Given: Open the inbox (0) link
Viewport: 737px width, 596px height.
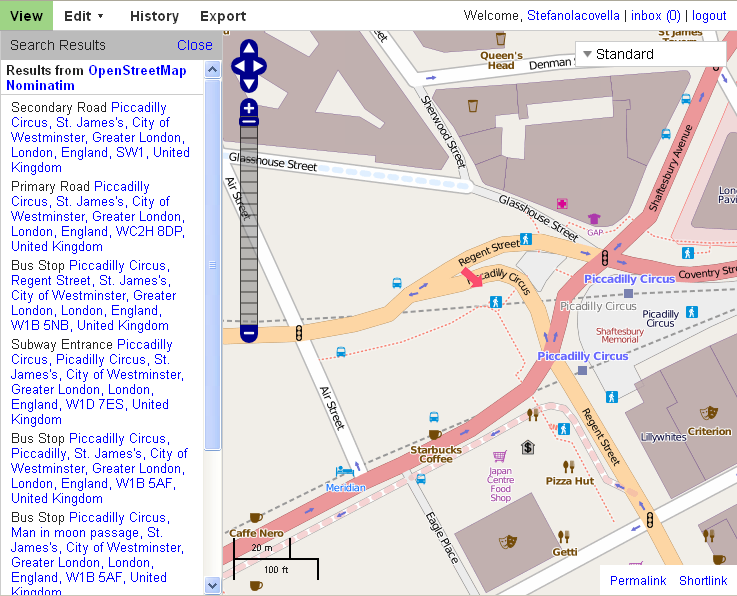Looking at the screenshot, I should click(x=655, y=16).
